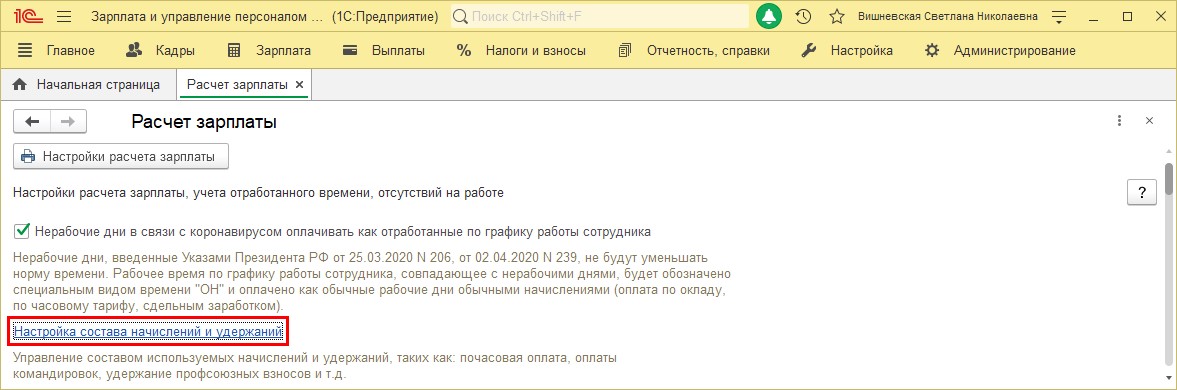Screen dimensions: 1177x390
Task: Close the Расчет зарплаты form
Action: pos(1148,121)
